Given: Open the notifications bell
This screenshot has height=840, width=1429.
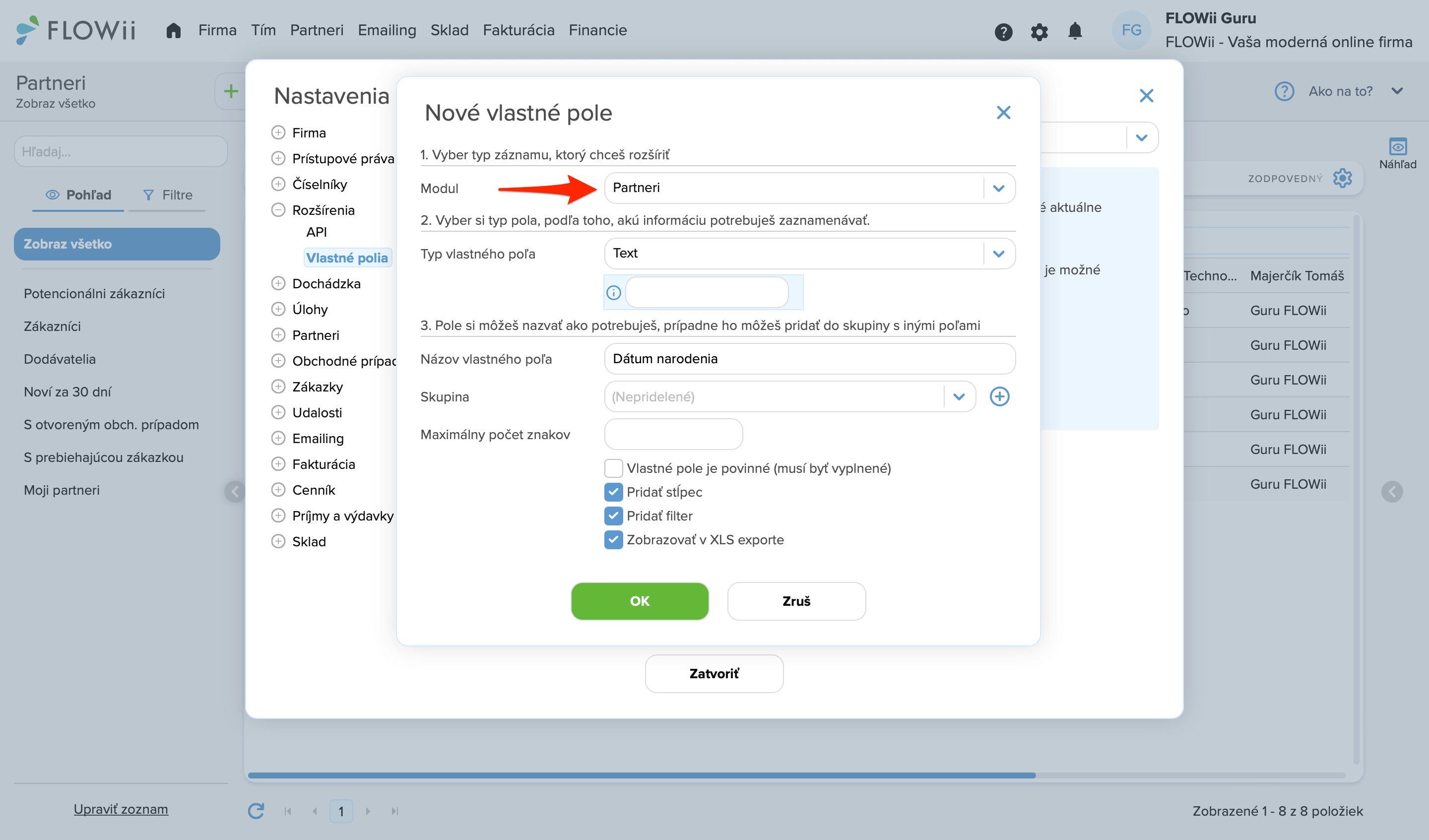Looking at the screenshot, I should 1075,31.
